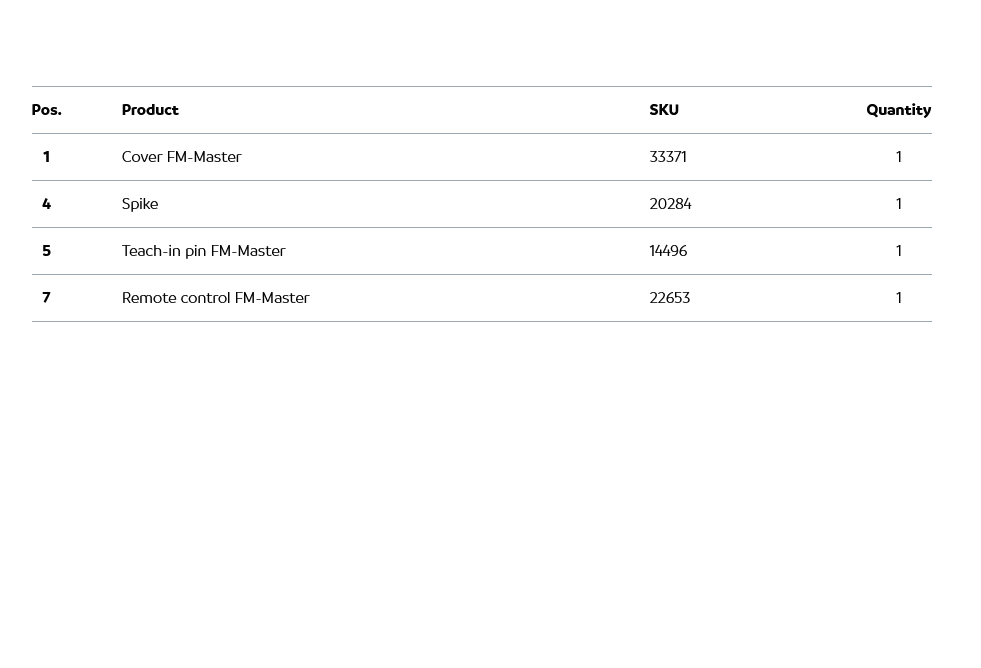Viewport: 981px width, 668px height.
Task: Click SKU number 14496
Action: point(668,251)
